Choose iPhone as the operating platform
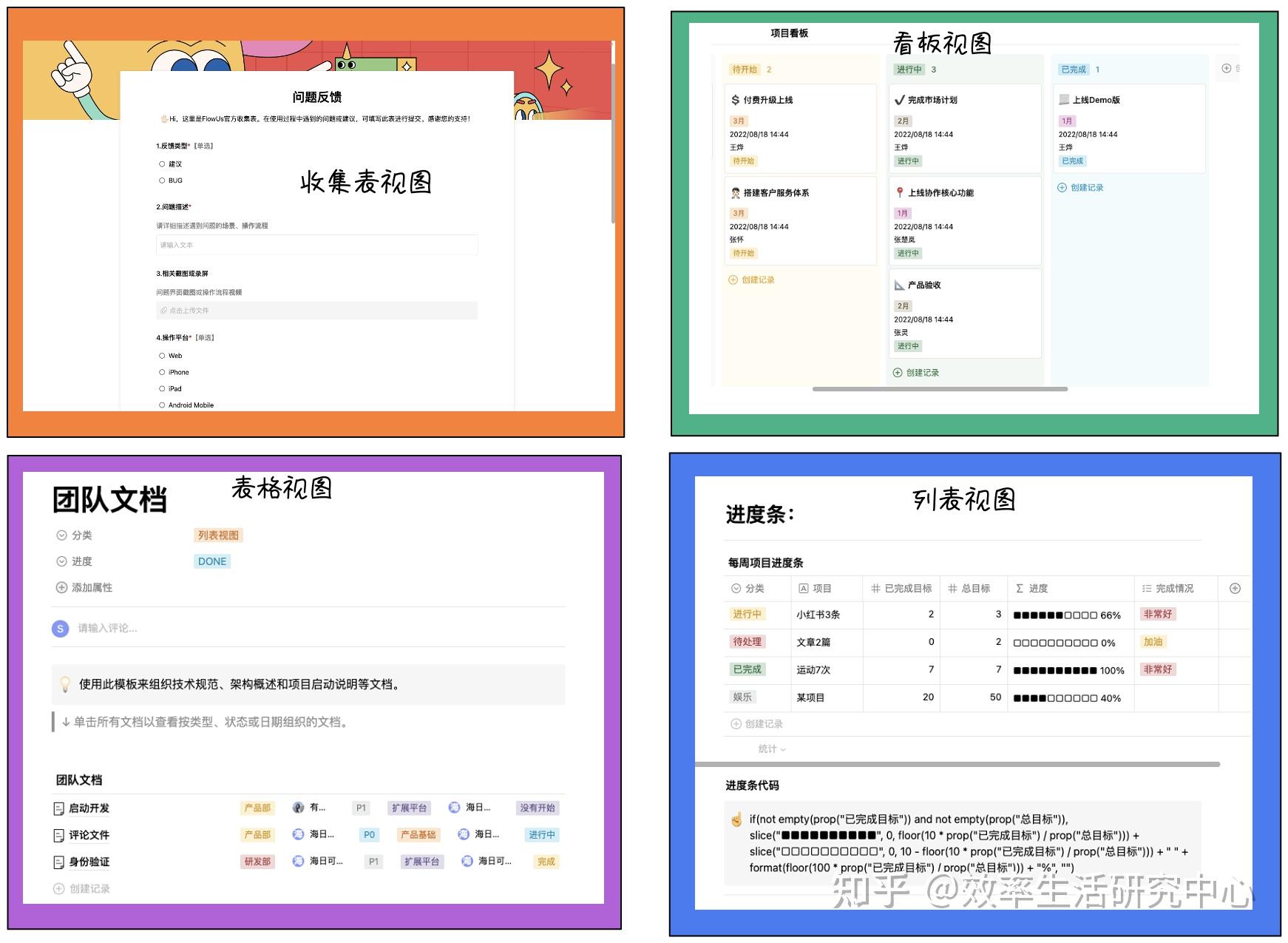Viewport: 1288px width, 943px height. (162, 372)
